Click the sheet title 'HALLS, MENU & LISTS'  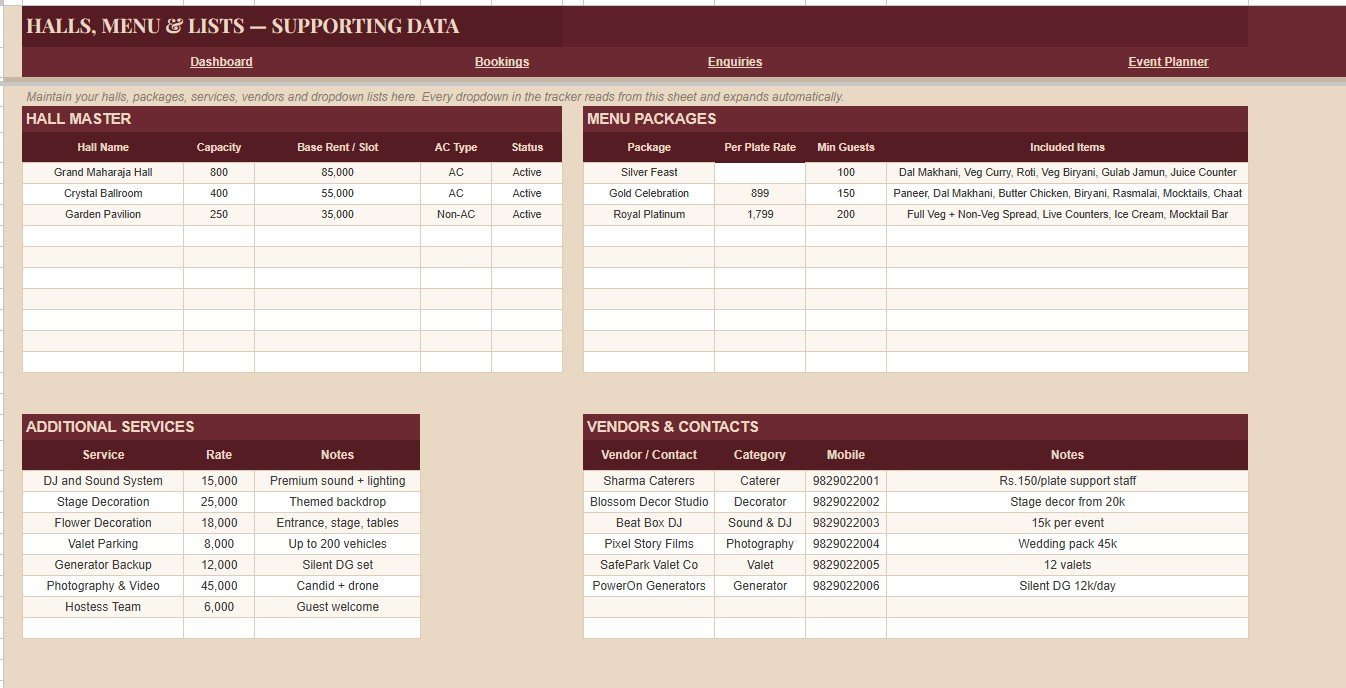pos(243,27)
